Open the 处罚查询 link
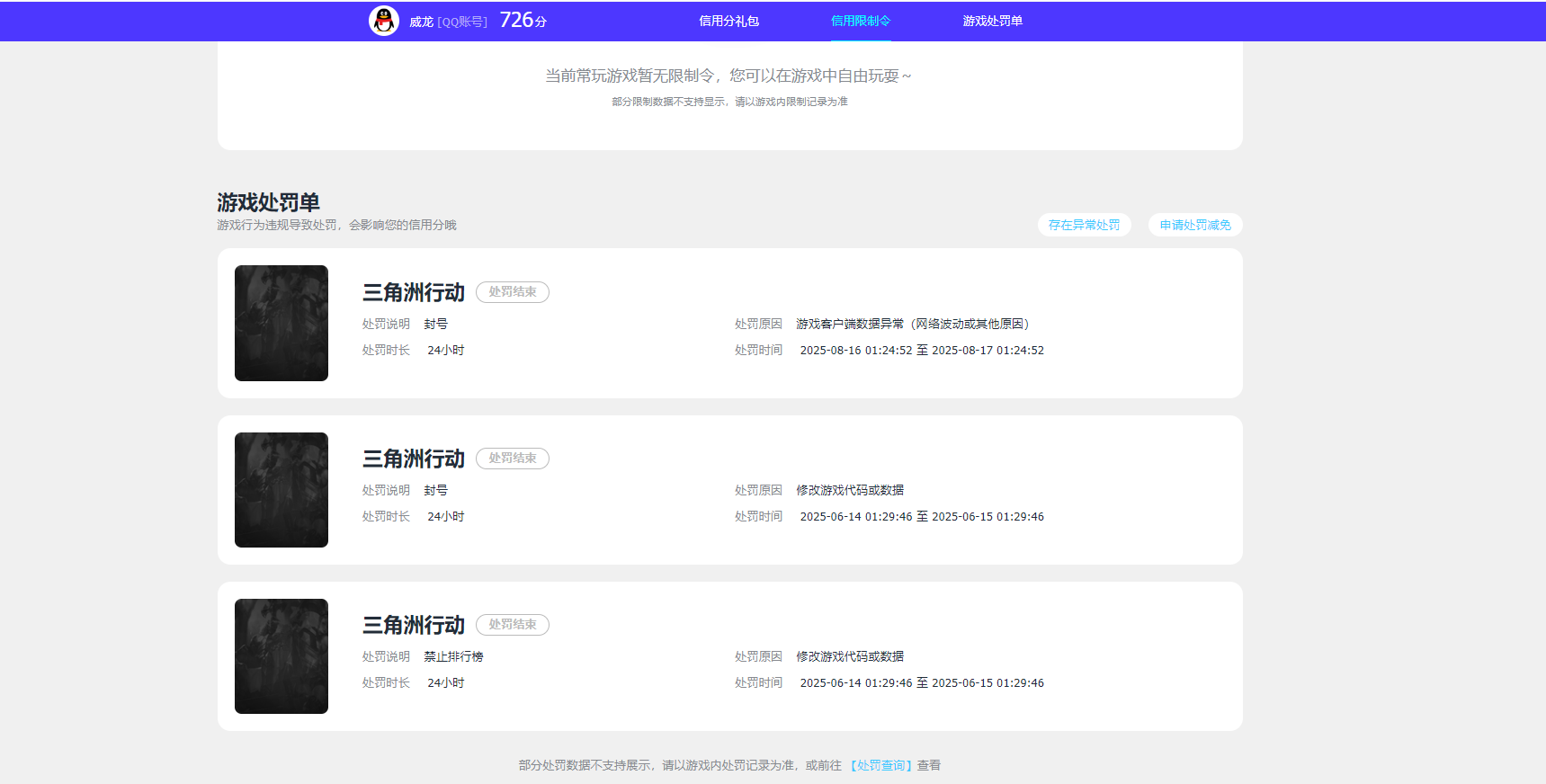 [881, 765]
